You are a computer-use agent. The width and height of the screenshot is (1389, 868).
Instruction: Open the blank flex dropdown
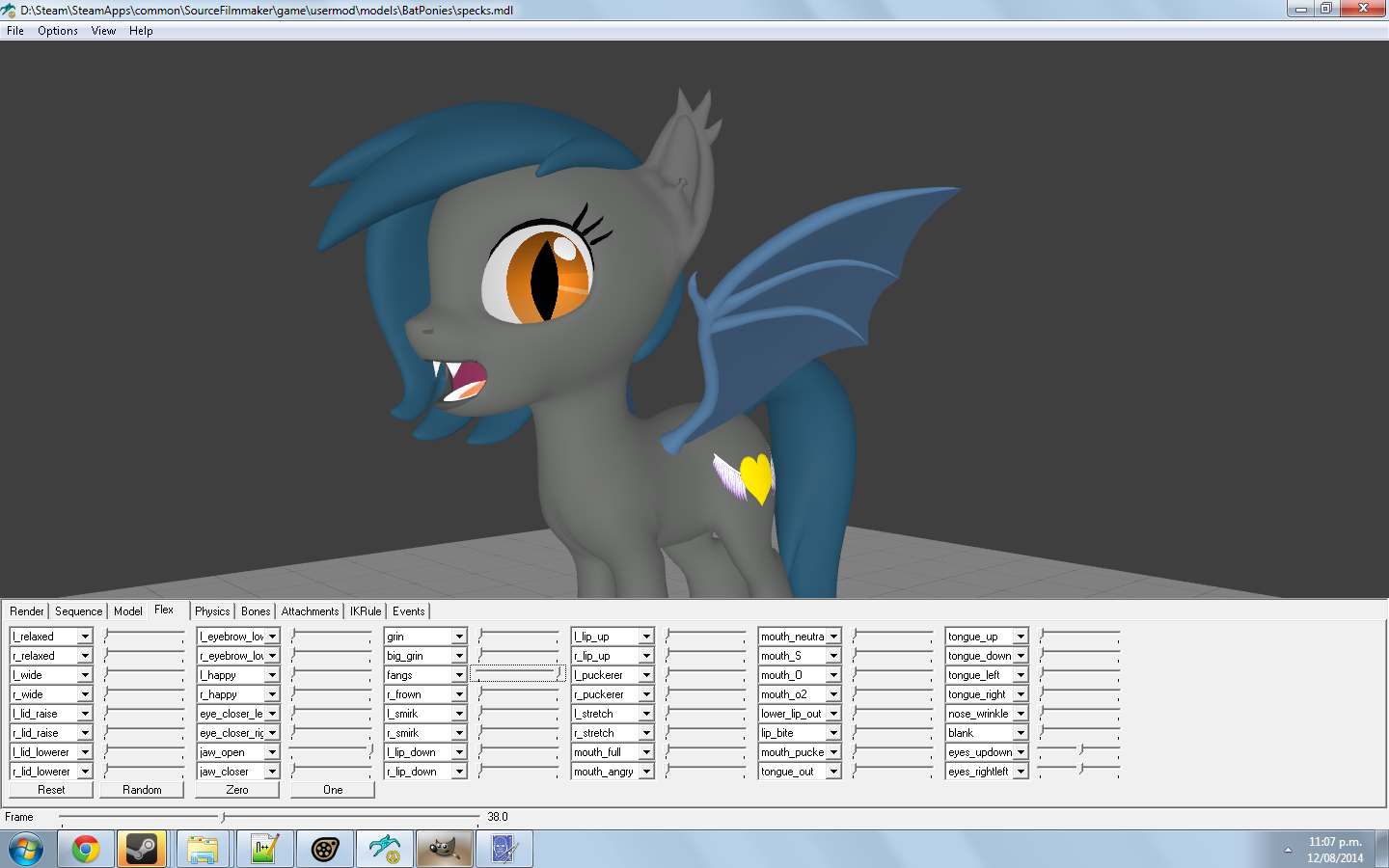[1021, 733]
